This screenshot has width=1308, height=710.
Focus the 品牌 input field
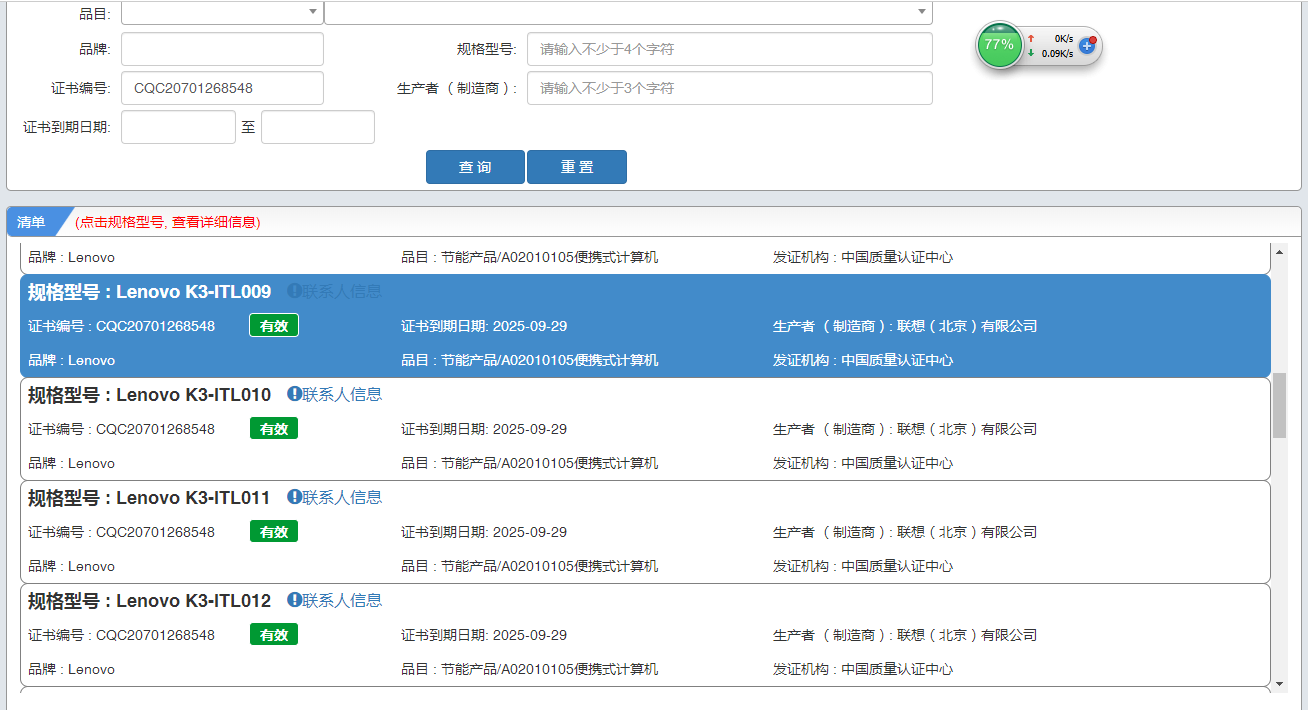point(222,49)
